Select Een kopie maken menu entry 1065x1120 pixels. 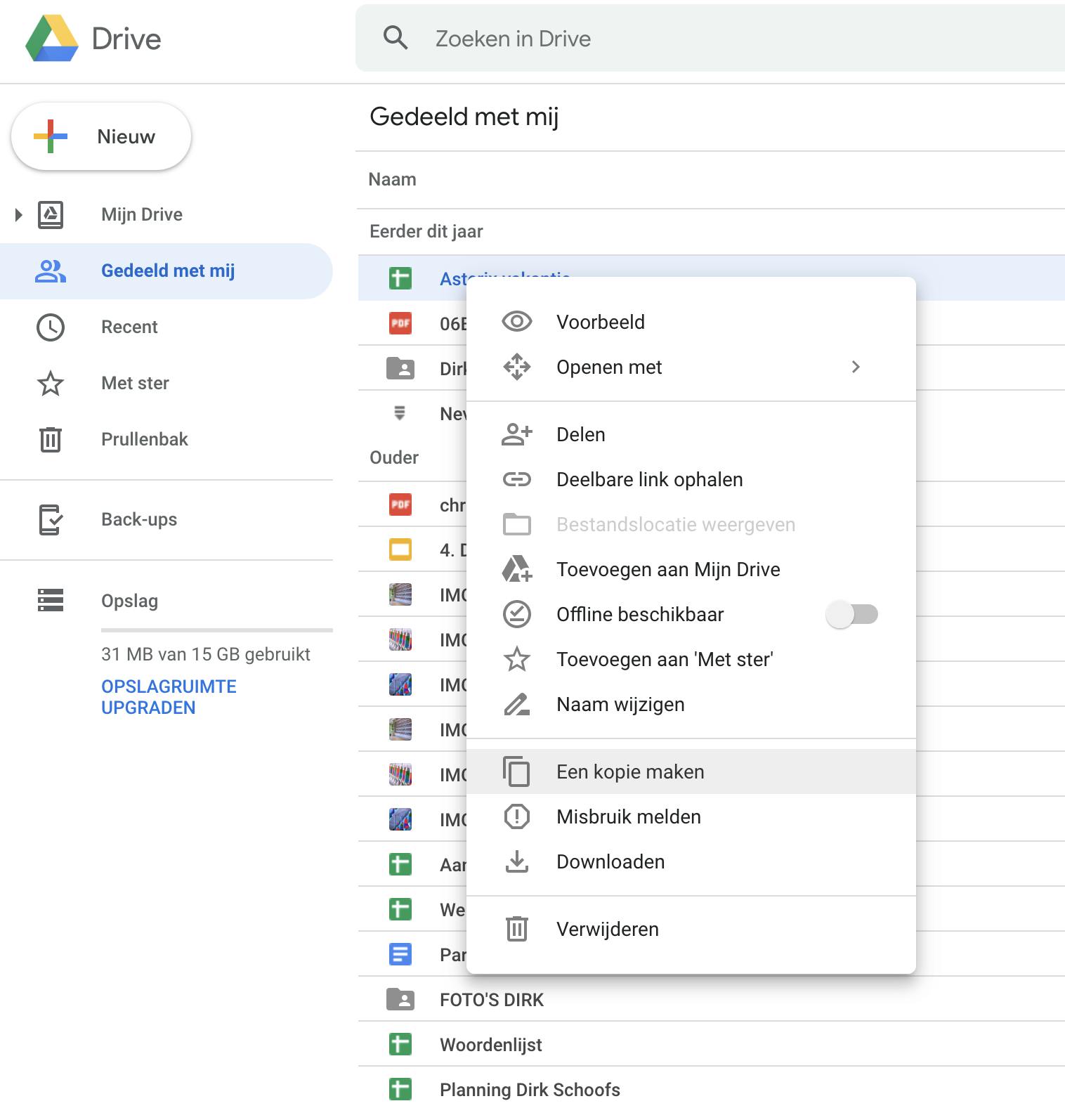(630, 771)
